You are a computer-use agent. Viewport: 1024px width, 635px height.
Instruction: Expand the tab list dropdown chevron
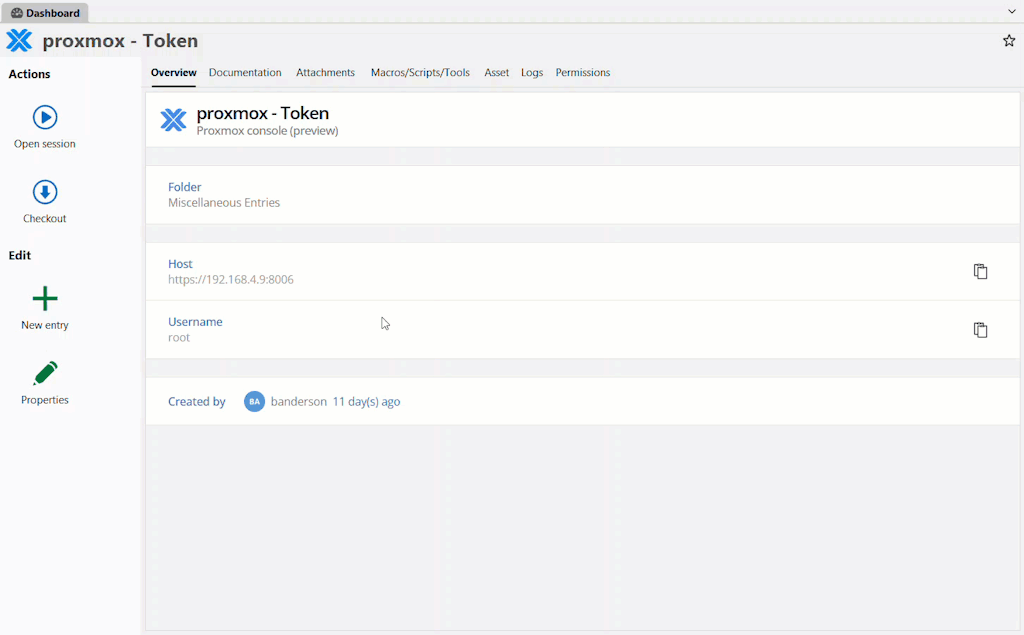click(x=1011, y=11)
